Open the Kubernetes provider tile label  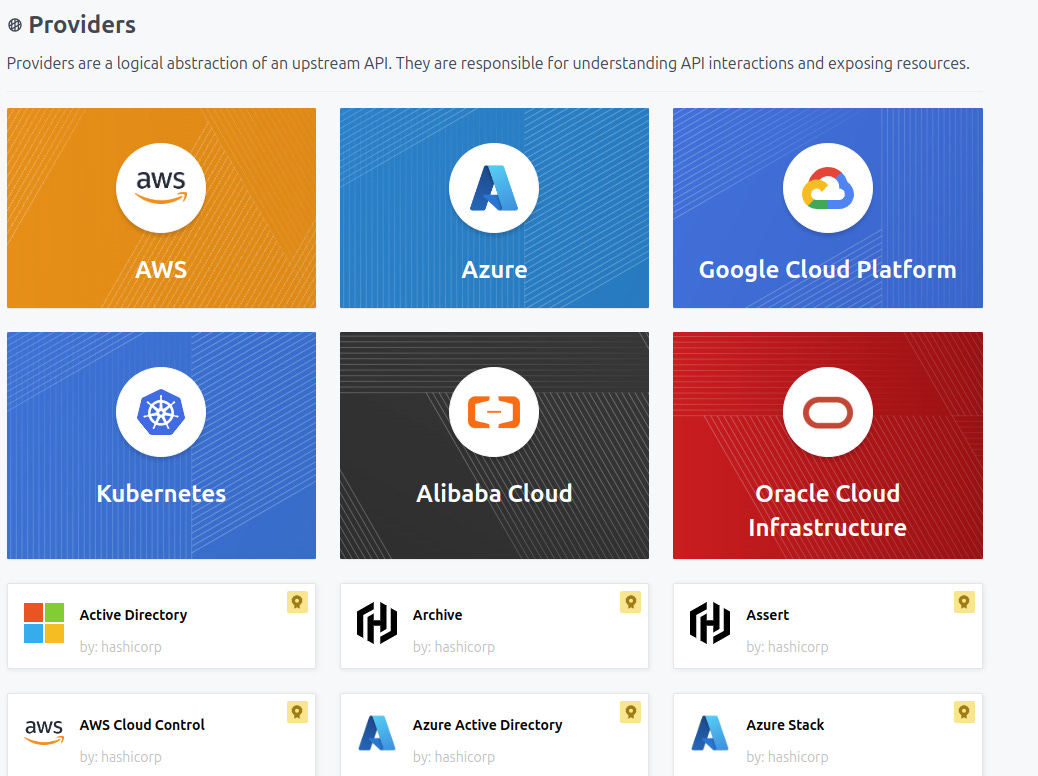pyautogui.click(x=161, y=493)
